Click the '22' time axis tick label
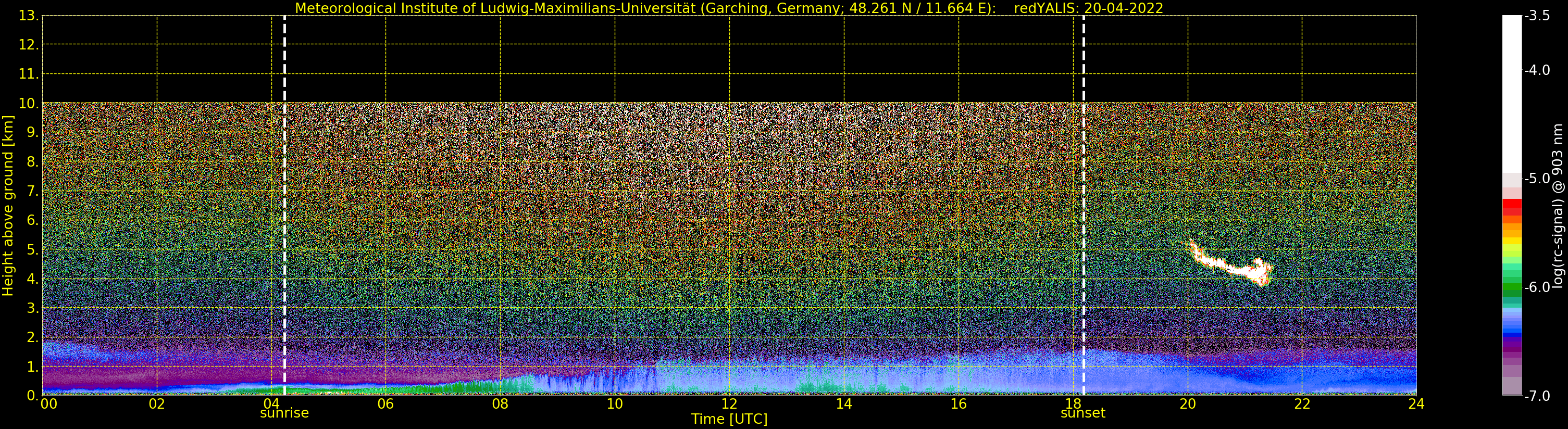The image size is (1568, 429). point(1302,404)
